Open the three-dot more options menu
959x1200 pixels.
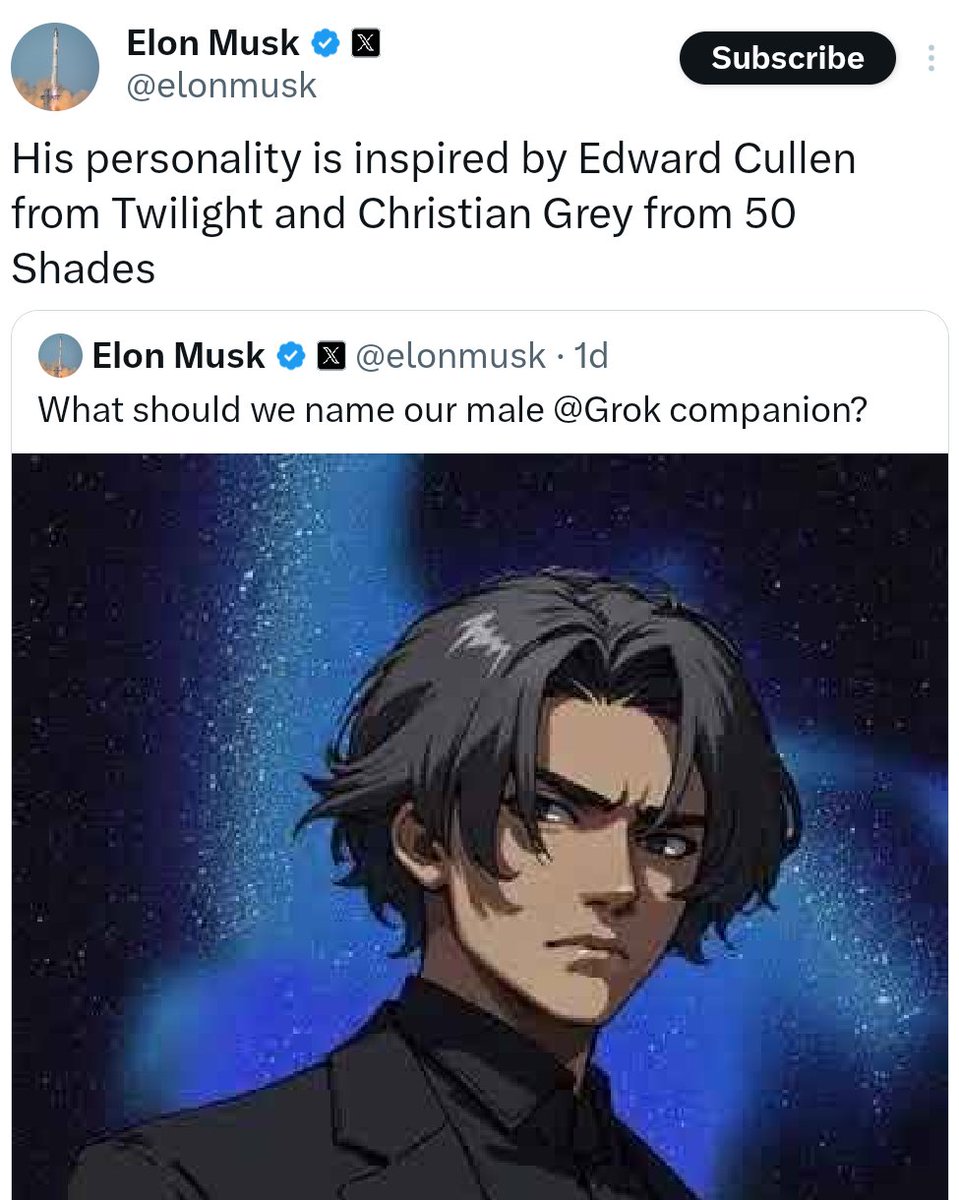tap(931, 58)
